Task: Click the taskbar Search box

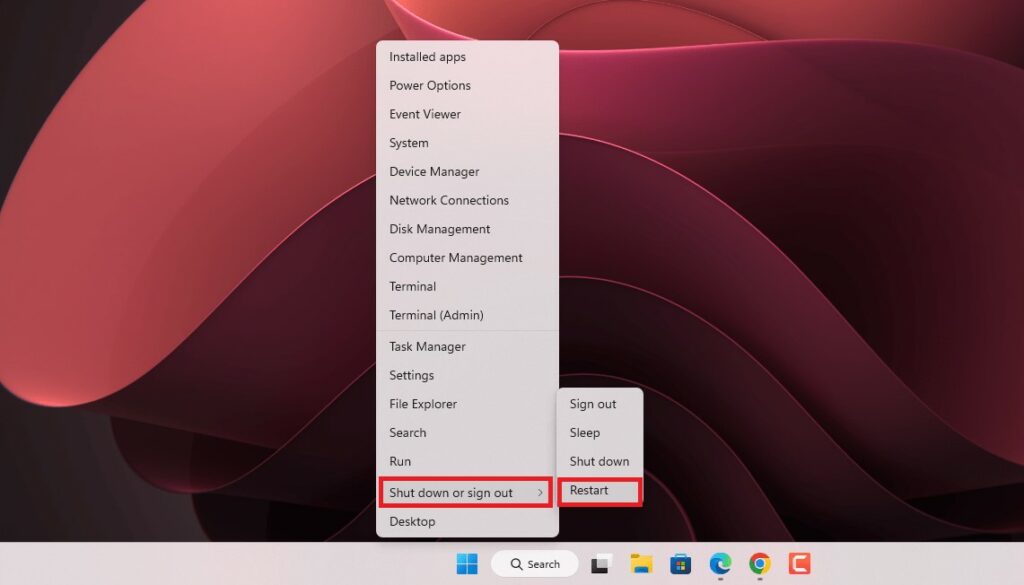Action: tap(534, 563)
